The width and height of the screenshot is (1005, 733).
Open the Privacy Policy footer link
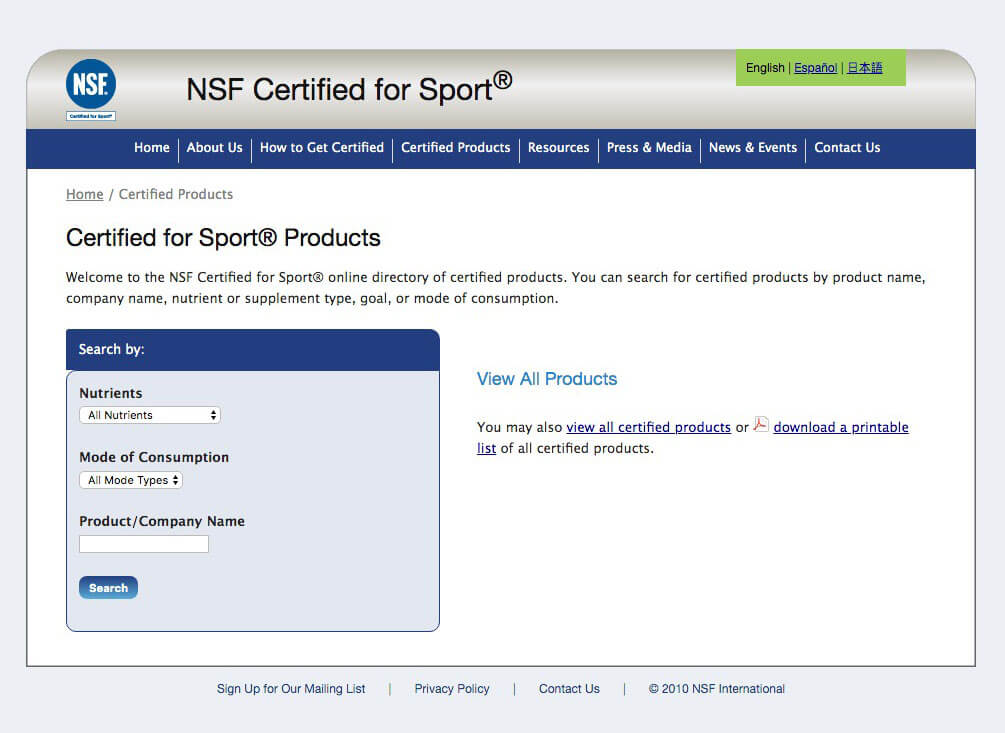452,689
